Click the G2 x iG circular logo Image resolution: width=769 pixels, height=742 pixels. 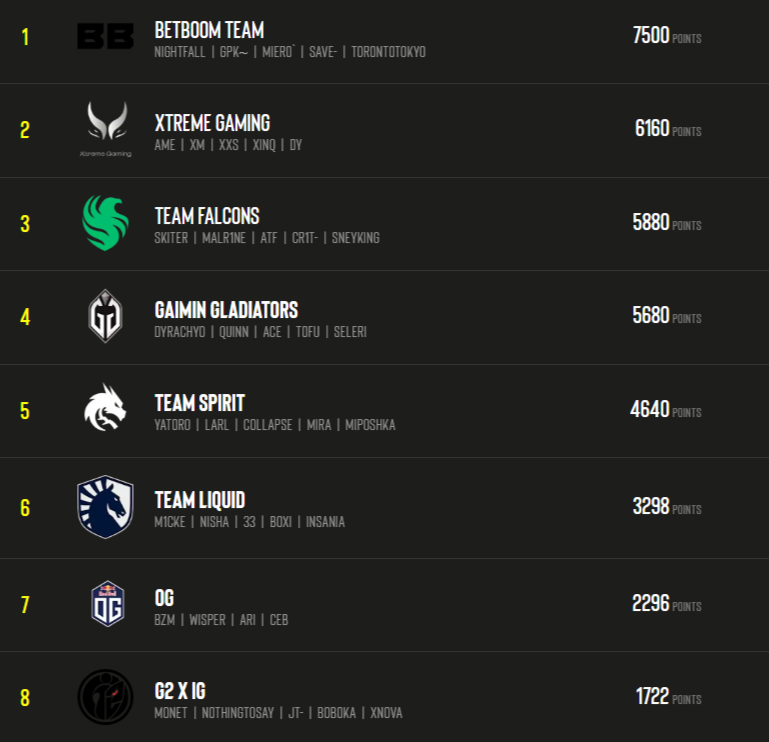click(x=105, y=697)
